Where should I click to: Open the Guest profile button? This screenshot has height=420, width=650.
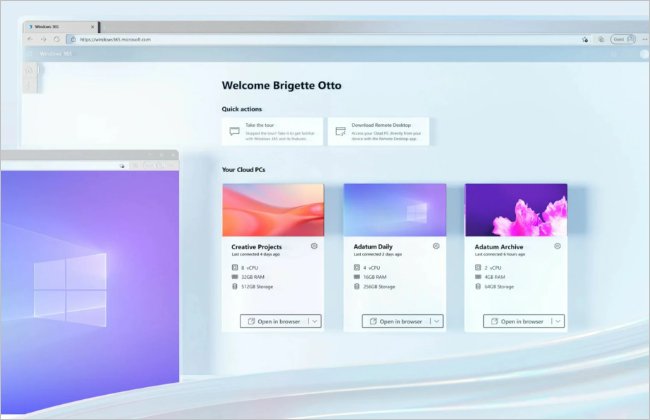click(x=623, y=39)
